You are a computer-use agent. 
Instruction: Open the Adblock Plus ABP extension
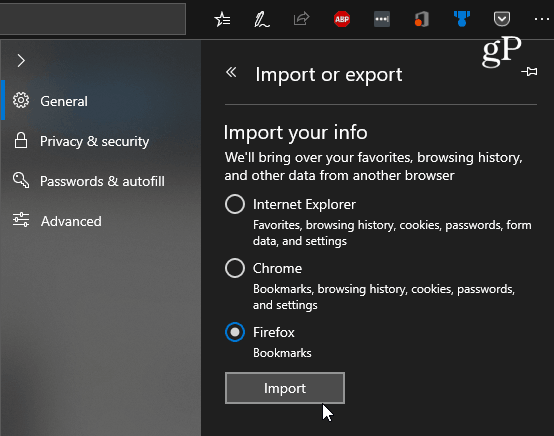[x=342, y=19]
